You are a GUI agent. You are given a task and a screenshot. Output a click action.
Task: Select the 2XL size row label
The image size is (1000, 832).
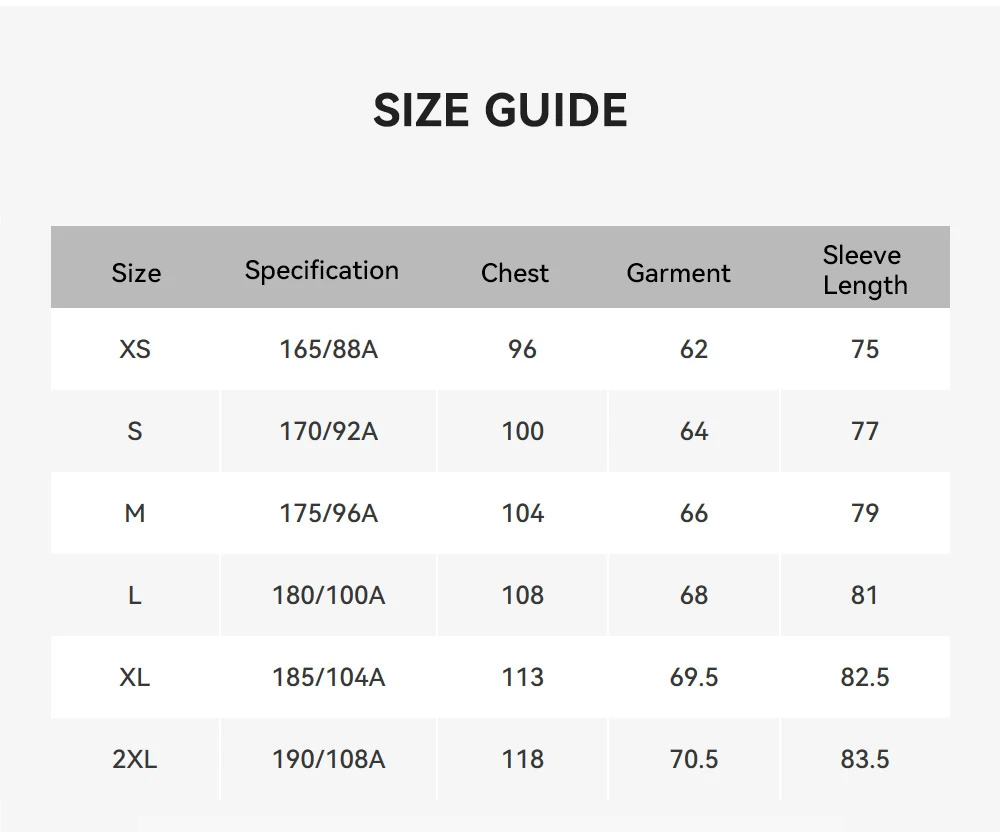pos(135,759)
